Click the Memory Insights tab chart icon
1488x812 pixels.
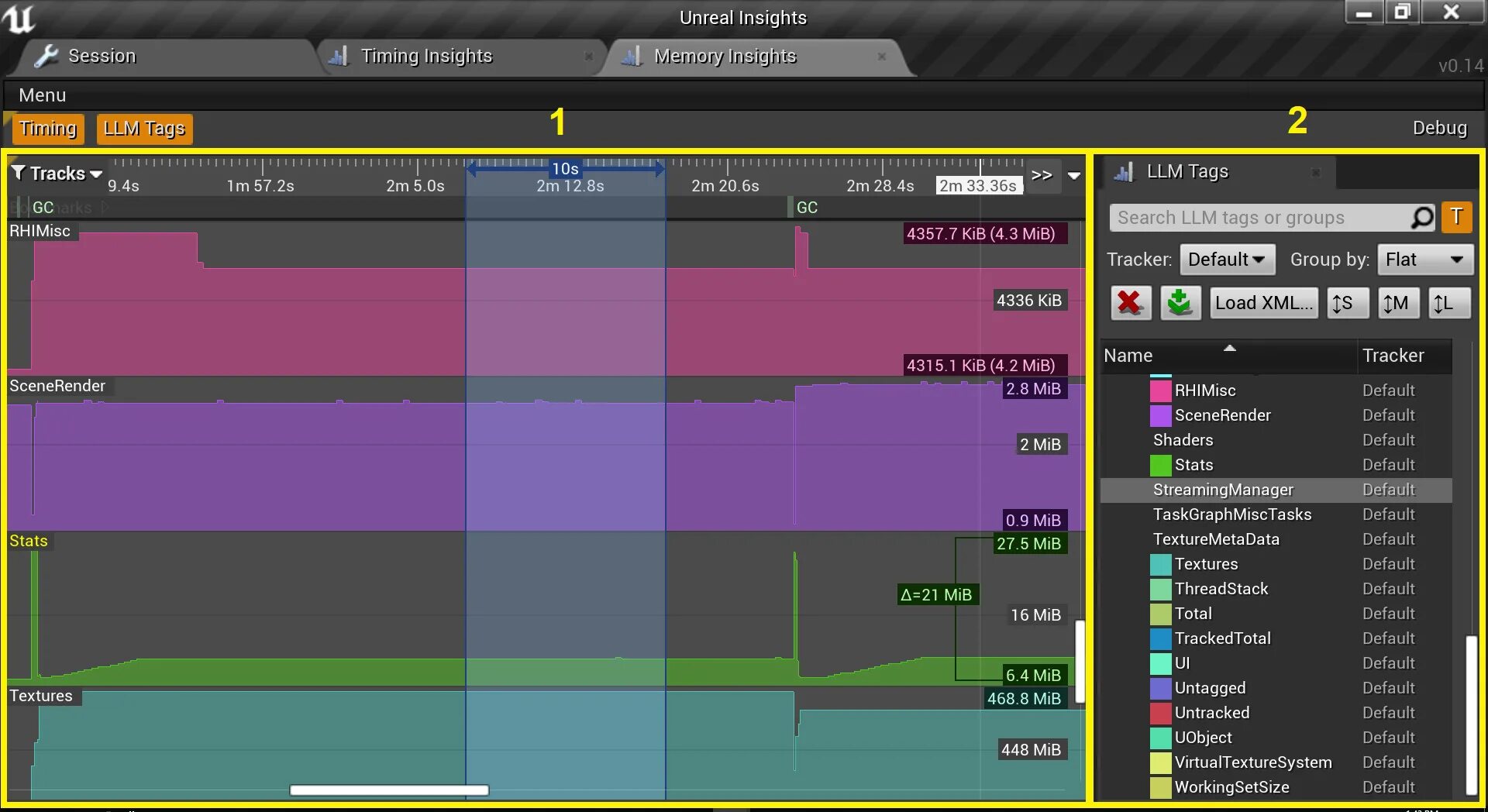click(632, 56)
